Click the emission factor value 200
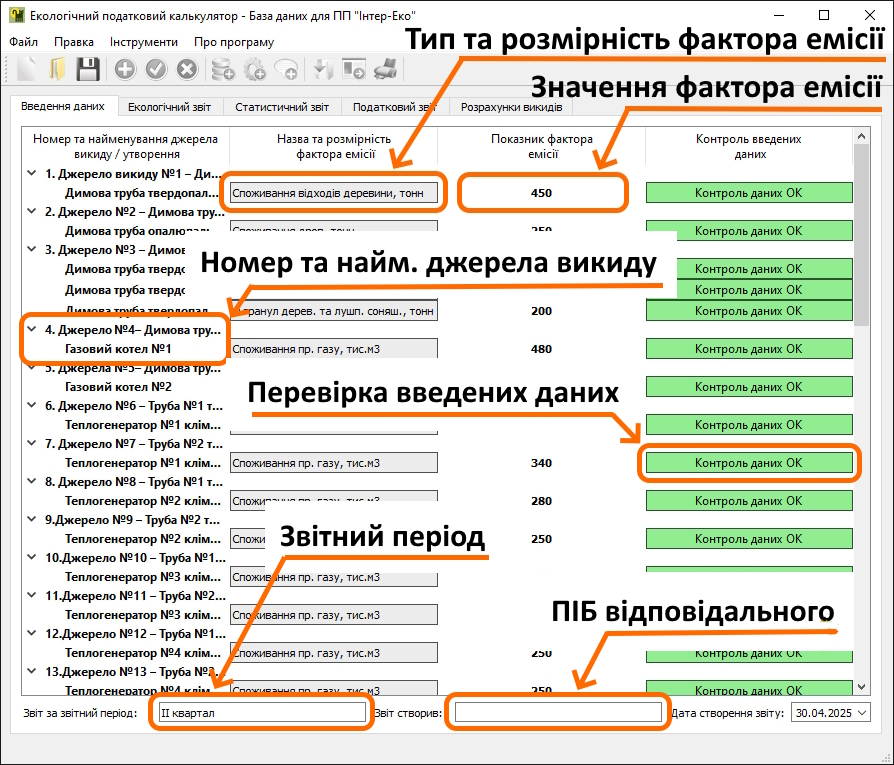This screenshot has height=765, width=894. (541, 311)
